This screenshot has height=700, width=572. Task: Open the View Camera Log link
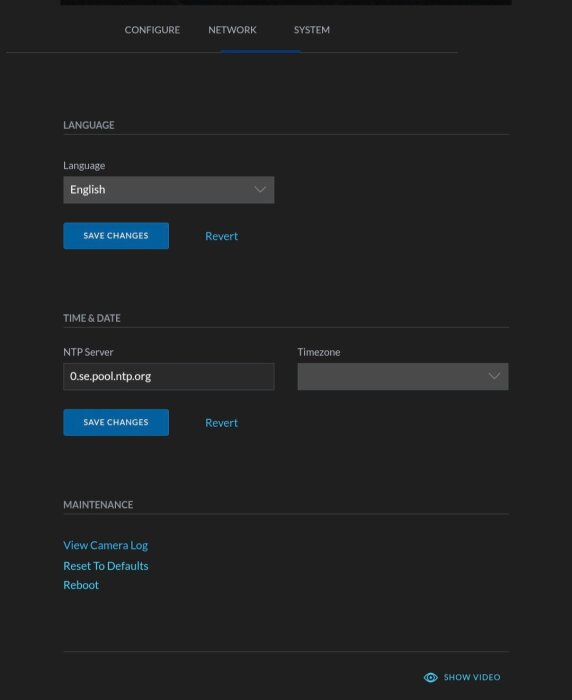[x=105, y=545]
